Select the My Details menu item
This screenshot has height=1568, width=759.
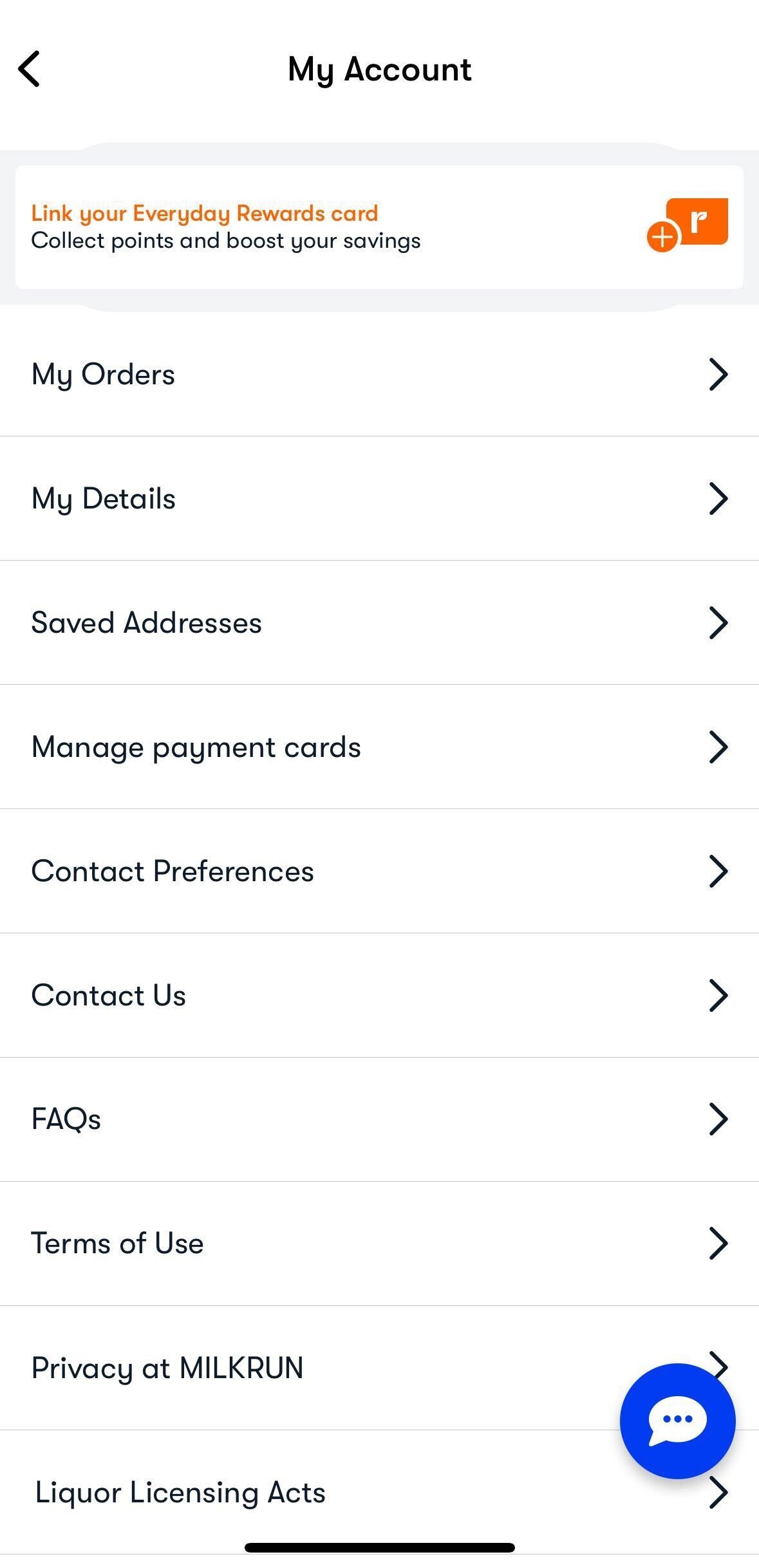[104, 499]
